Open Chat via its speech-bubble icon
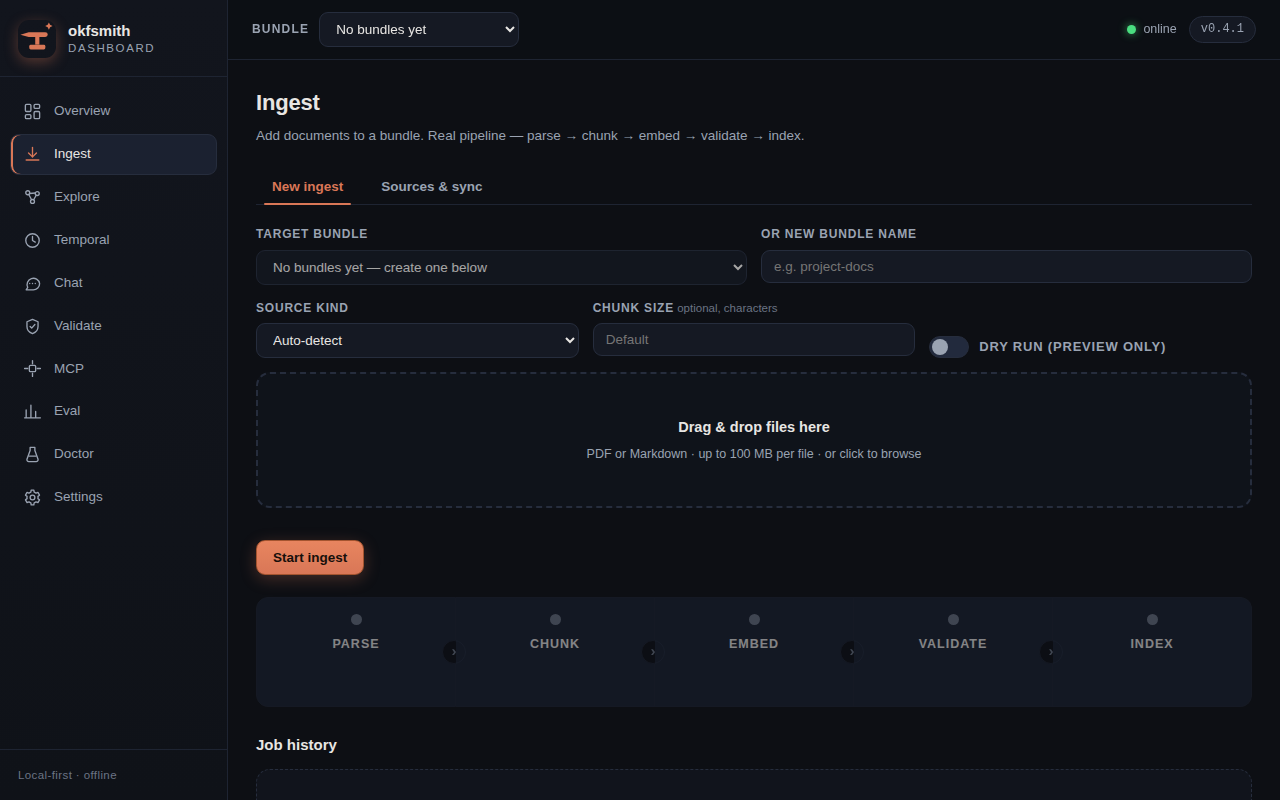 pos(32,283)
